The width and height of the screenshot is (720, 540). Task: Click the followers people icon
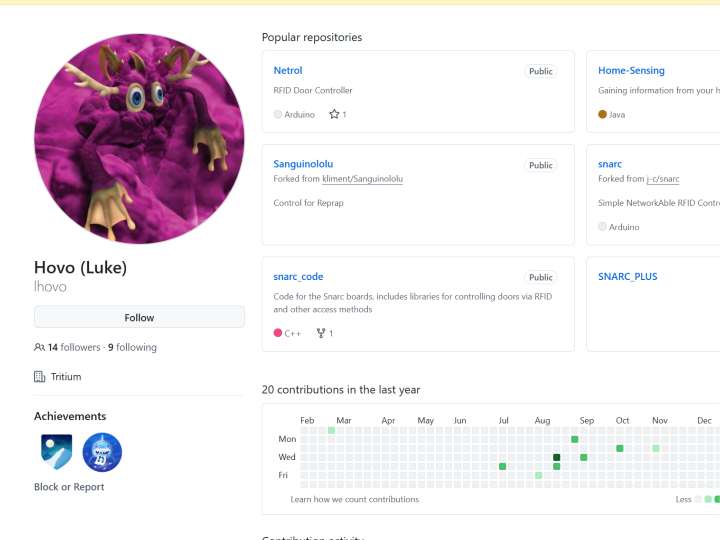tap(40, 348)
